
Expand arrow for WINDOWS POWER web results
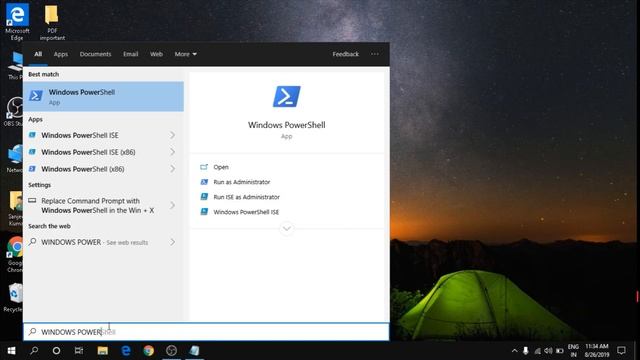173,242
